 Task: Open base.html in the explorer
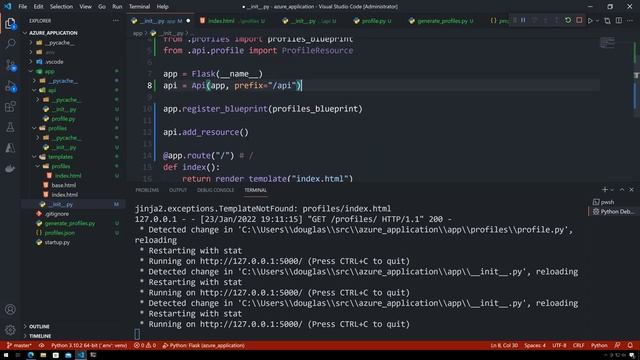[x=64, y=185]
